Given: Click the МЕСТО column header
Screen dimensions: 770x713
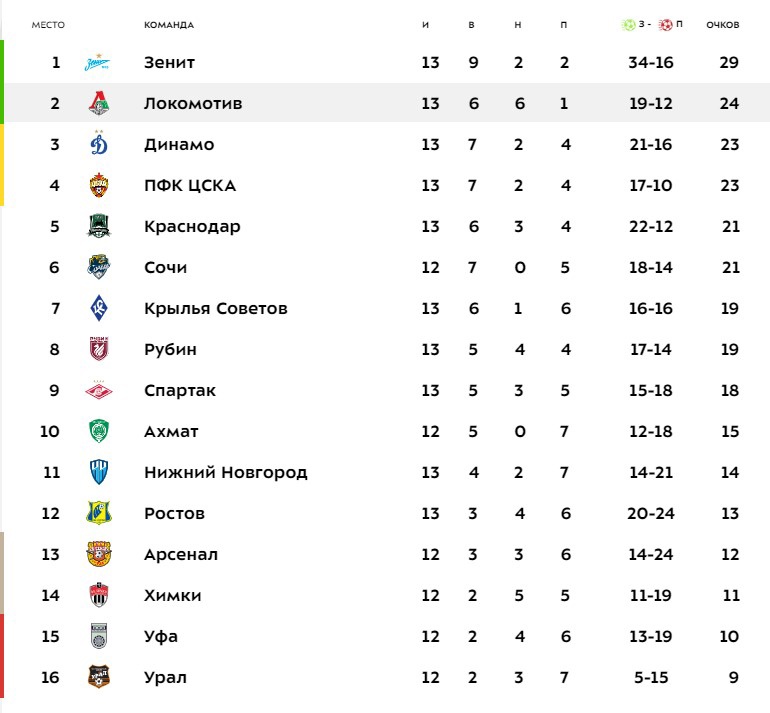Looking at the screenshot, I should 48,24.
